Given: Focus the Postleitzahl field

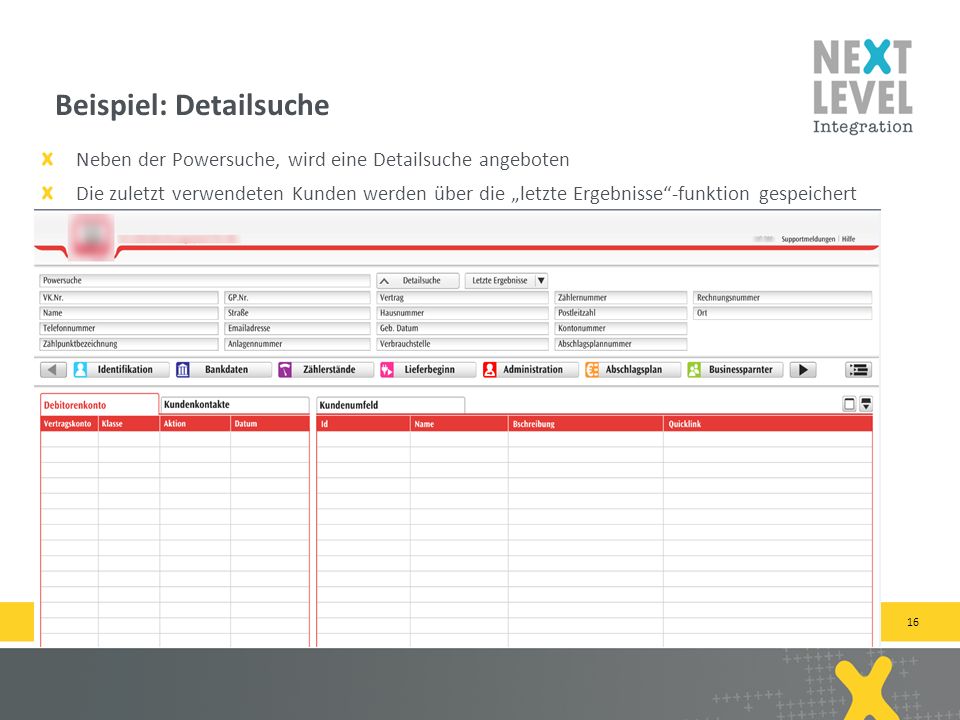Looking at the screenshot, I should click(621, 313).
